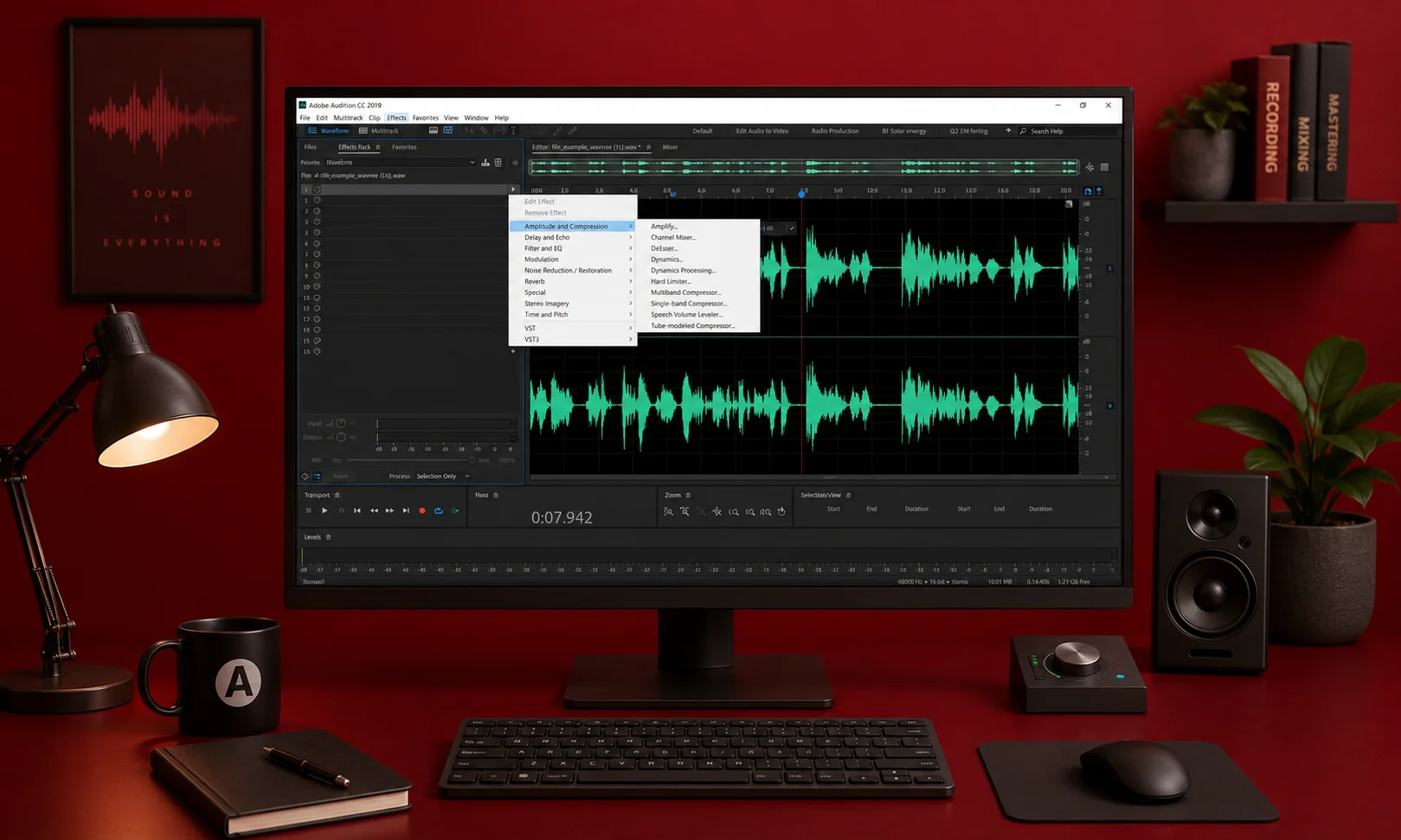Expand the VST3 submenu
The height and width of the screenshot is (840, 1401).
(x=573, y=339)
